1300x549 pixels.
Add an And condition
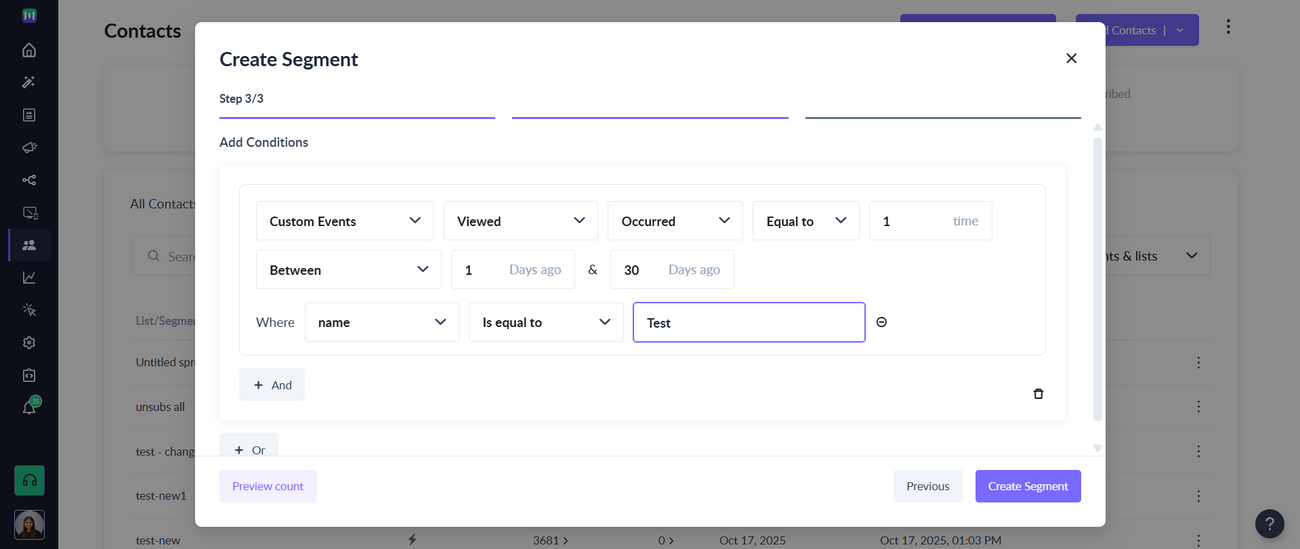[272, 385]
